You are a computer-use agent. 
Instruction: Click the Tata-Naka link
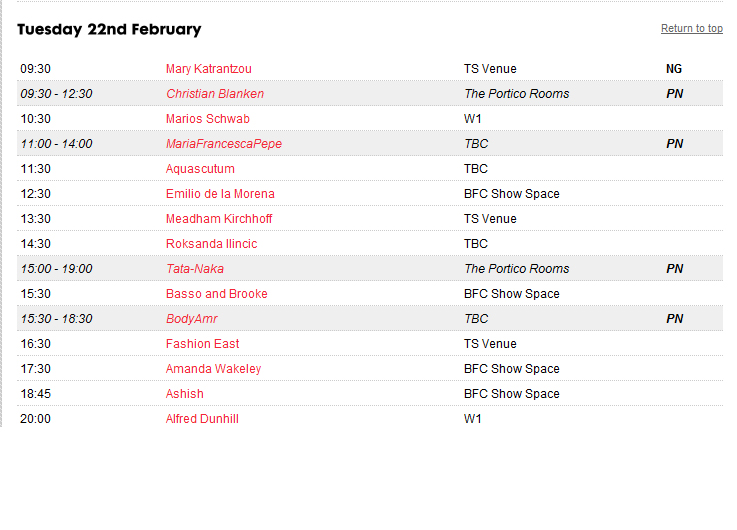tap(194, 269)
